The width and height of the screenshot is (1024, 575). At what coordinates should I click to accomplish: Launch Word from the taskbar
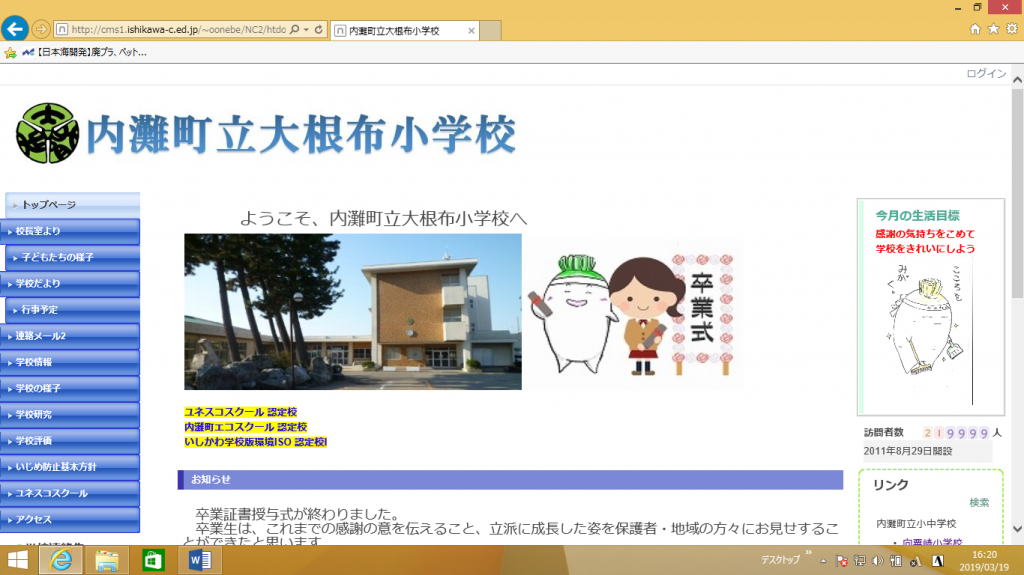point(198,560)
